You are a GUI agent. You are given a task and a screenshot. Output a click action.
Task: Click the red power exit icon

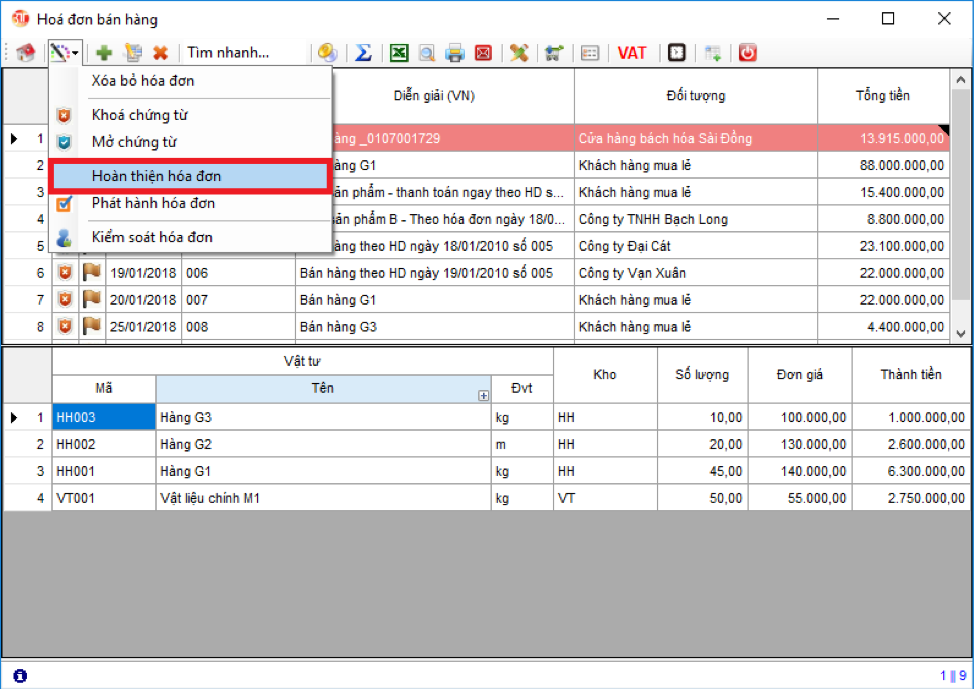[x=747, y=53]
